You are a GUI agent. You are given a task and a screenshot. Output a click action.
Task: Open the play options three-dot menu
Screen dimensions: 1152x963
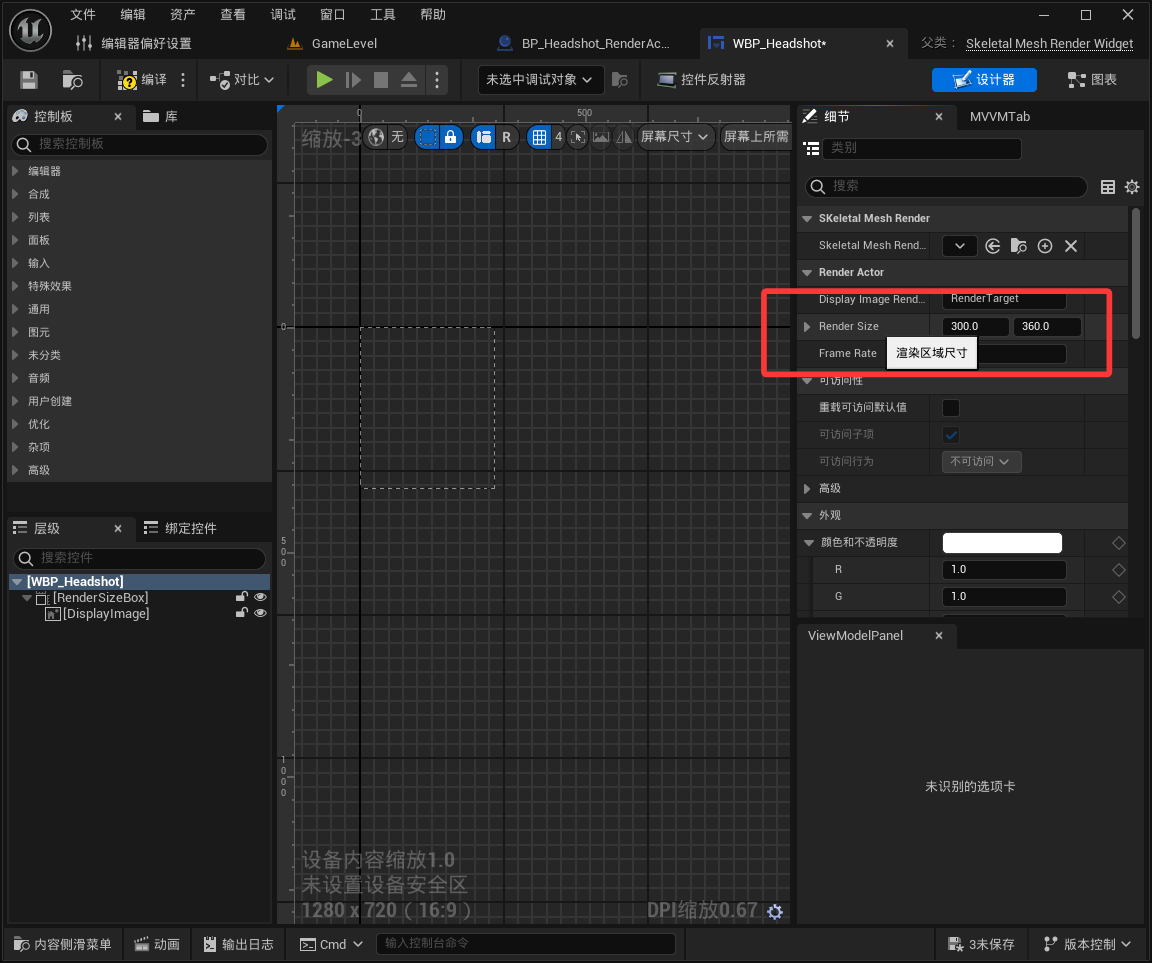click(x=437, y=79)
